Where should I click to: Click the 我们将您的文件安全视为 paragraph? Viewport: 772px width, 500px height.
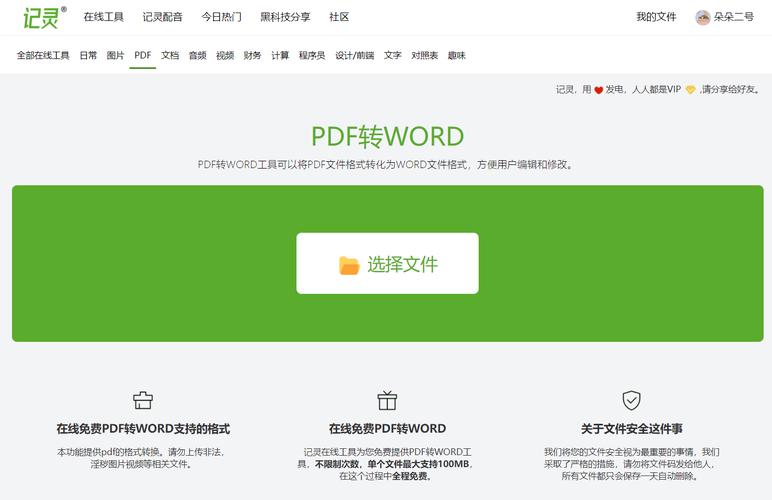click(631, 464)
